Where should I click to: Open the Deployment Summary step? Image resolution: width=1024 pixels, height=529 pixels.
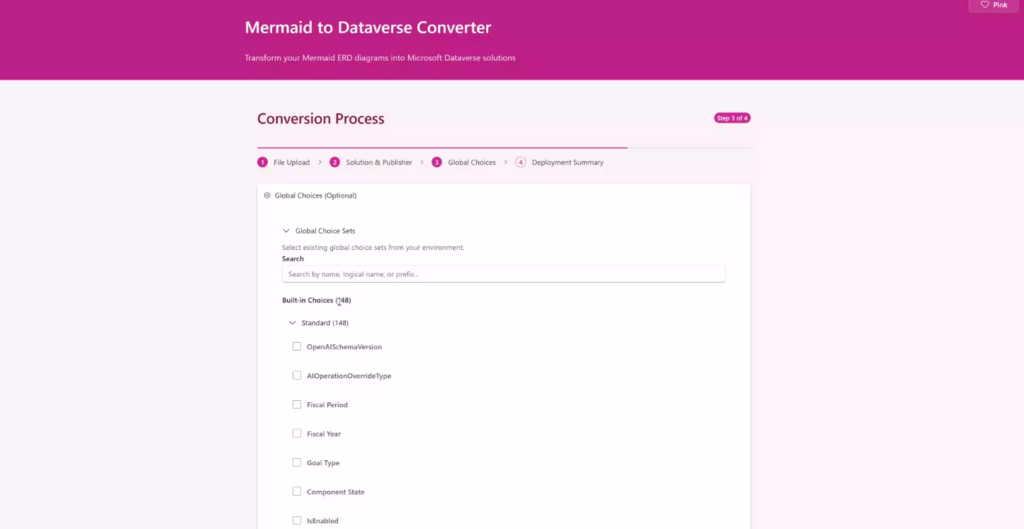click(x=568, y=162)
